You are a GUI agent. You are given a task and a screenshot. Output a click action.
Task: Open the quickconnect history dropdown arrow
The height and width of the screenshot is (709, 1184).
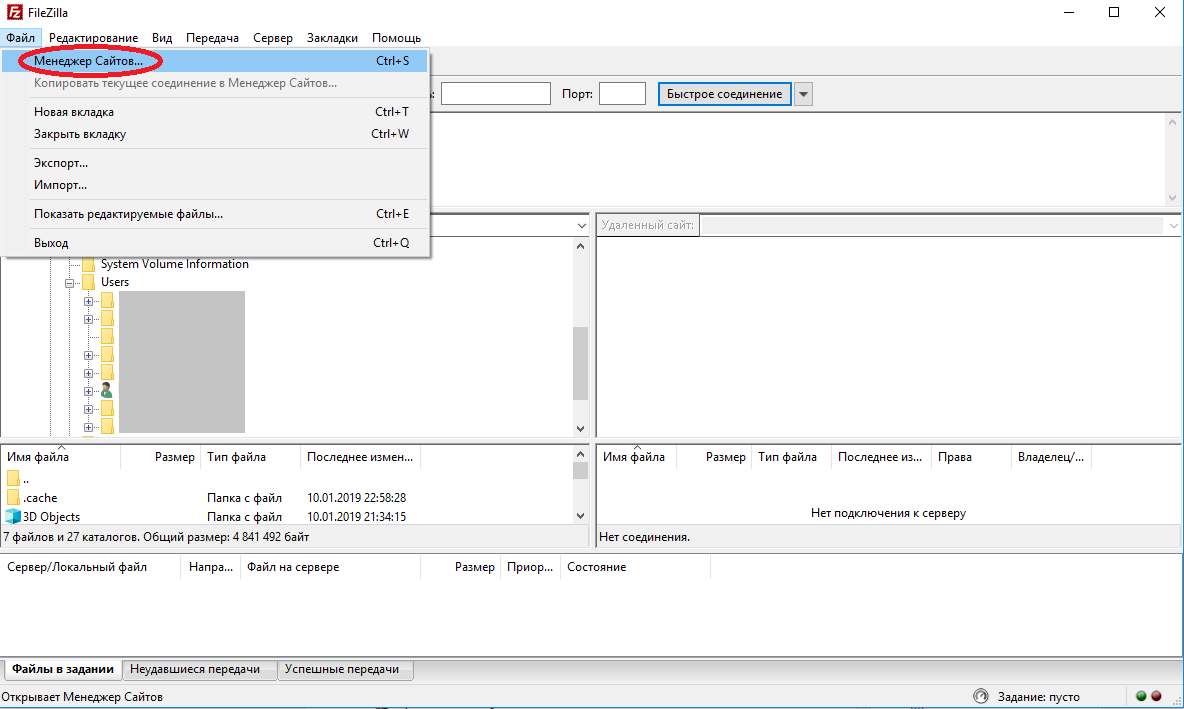[803, 94]
